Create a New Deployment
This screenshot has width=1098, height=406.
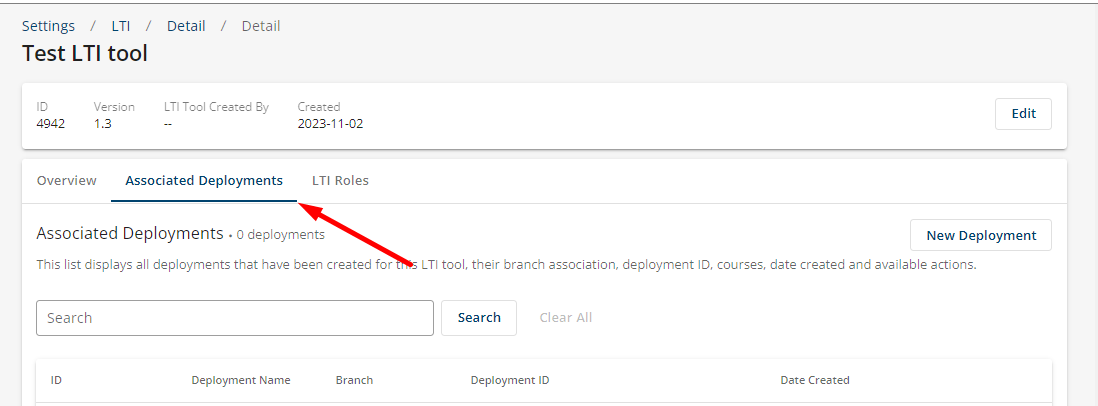coord(981,235)
